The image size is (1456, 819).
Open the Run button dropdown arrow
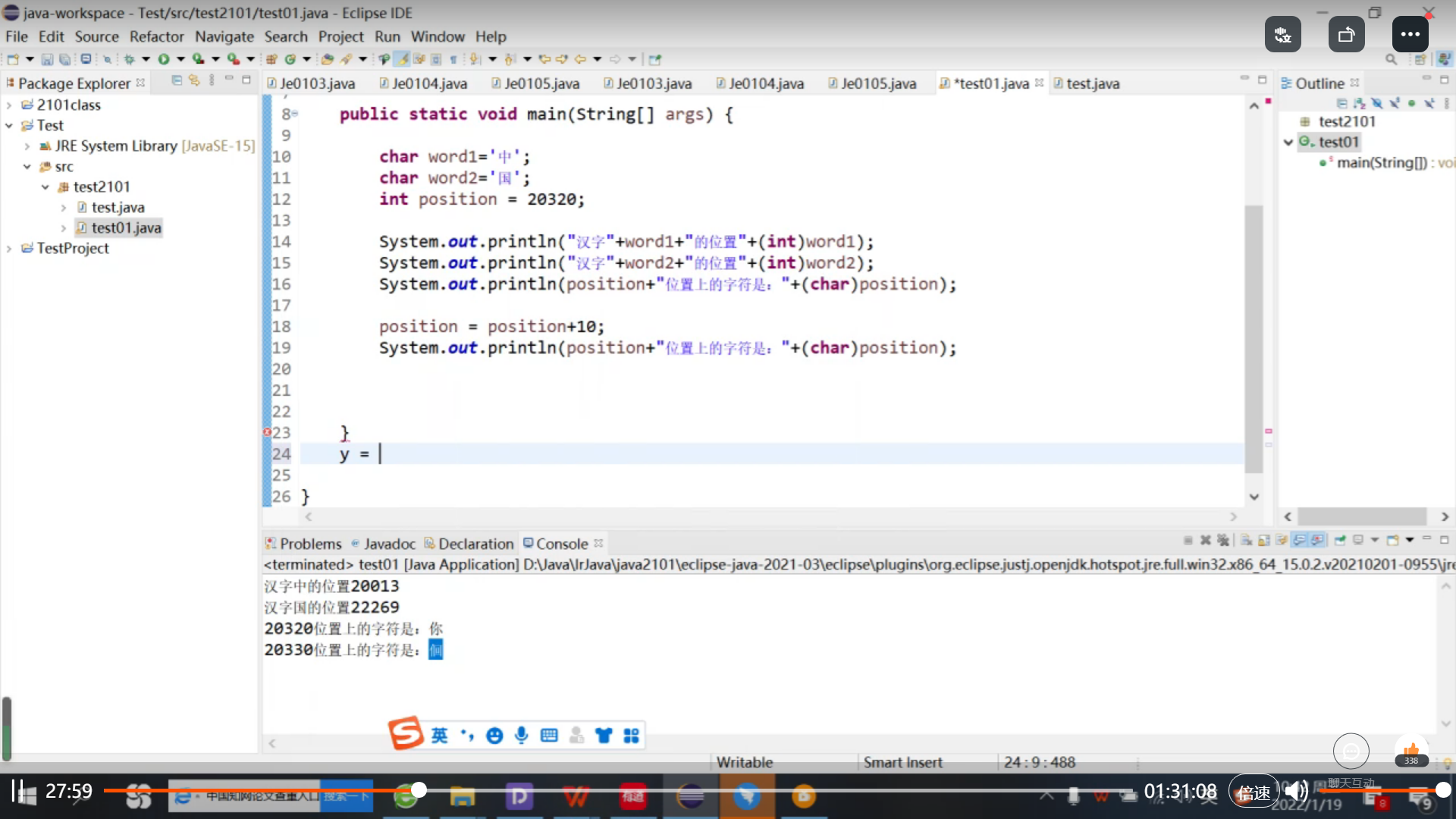(180, 59)
